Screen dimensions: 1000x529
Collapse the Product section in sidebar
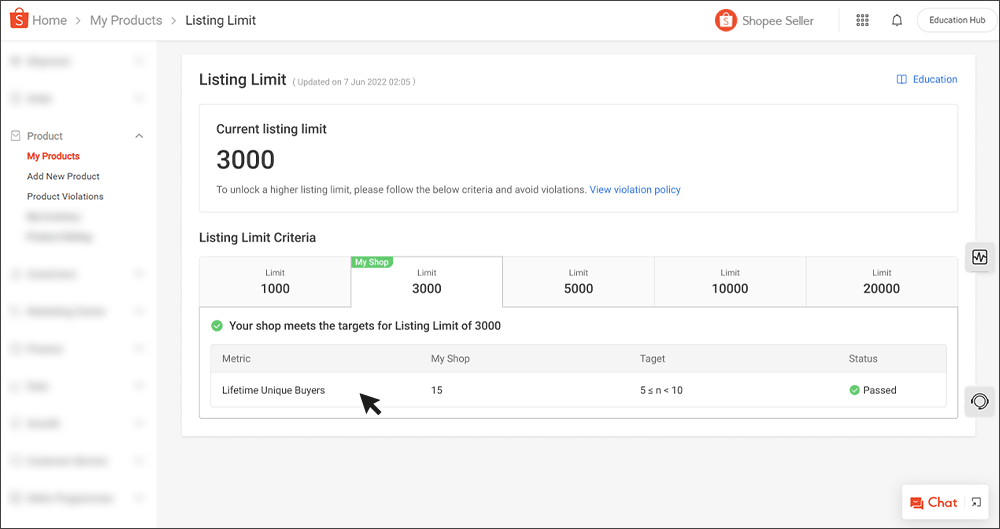point(139,136)
